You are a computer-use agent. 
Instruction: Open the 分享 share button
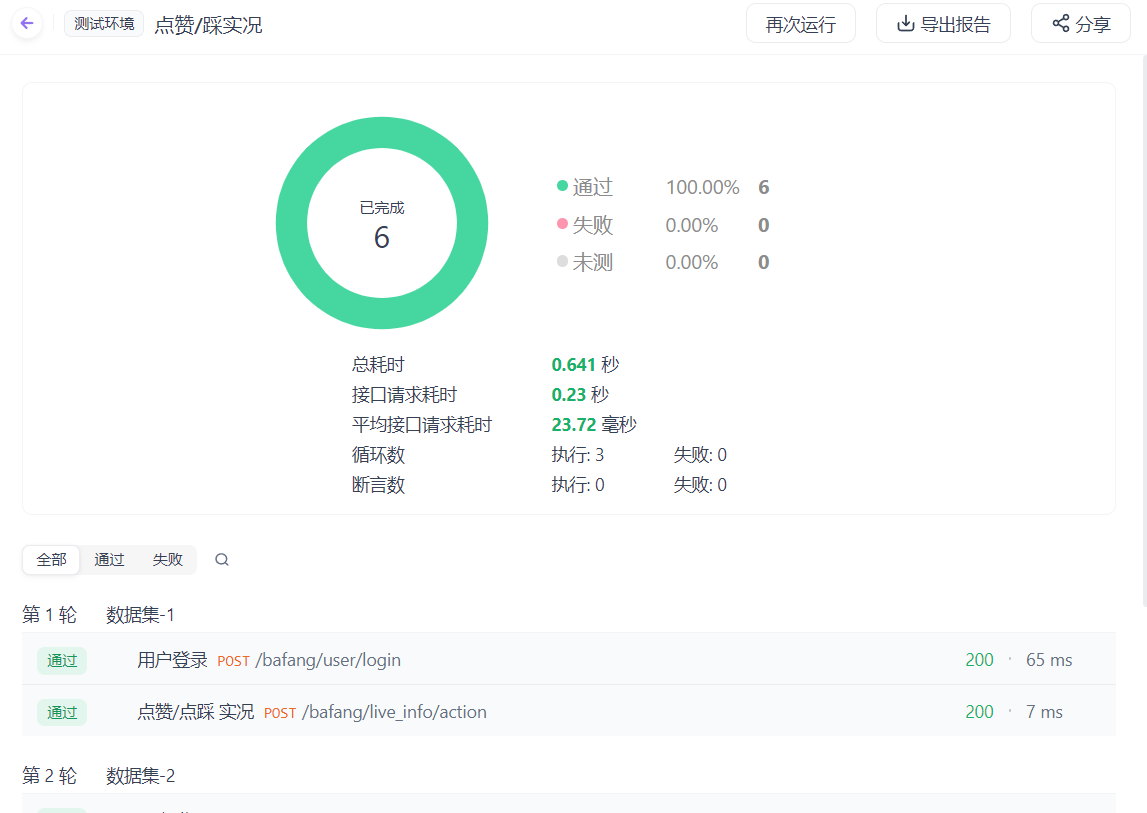click(x=1080, y=24)
